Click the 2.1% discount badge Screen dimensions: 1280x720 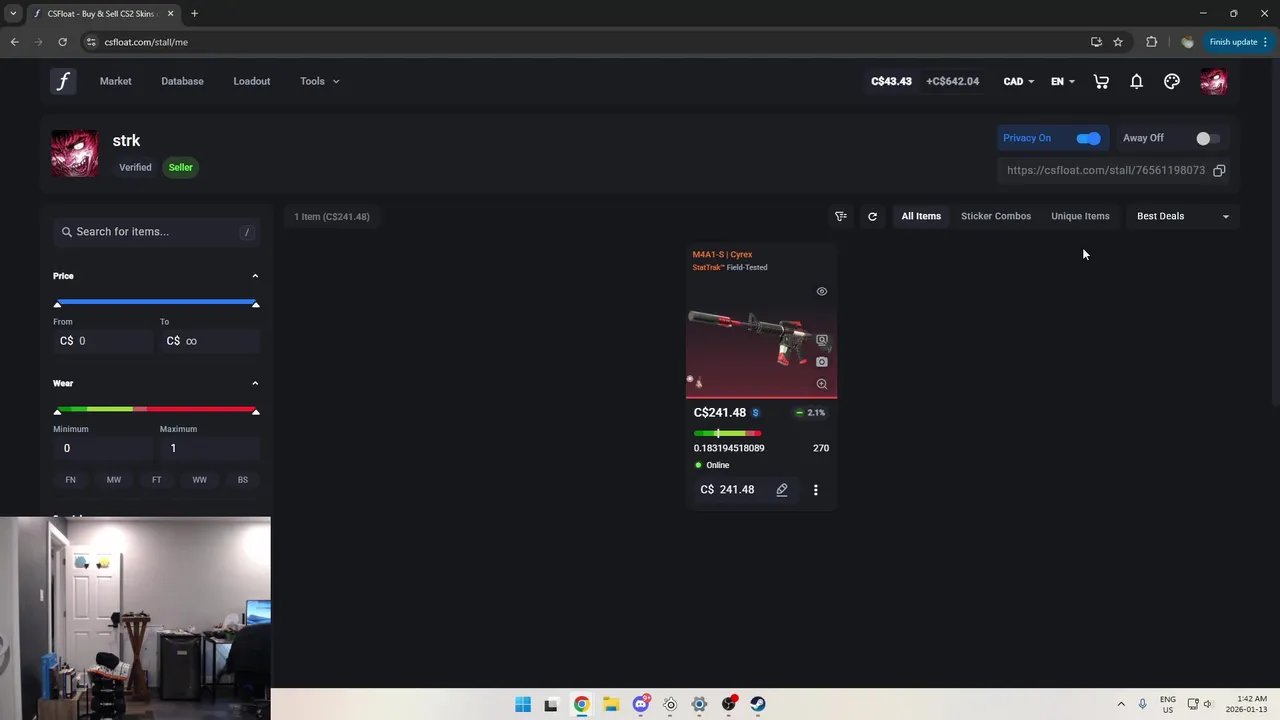point(810,413)
